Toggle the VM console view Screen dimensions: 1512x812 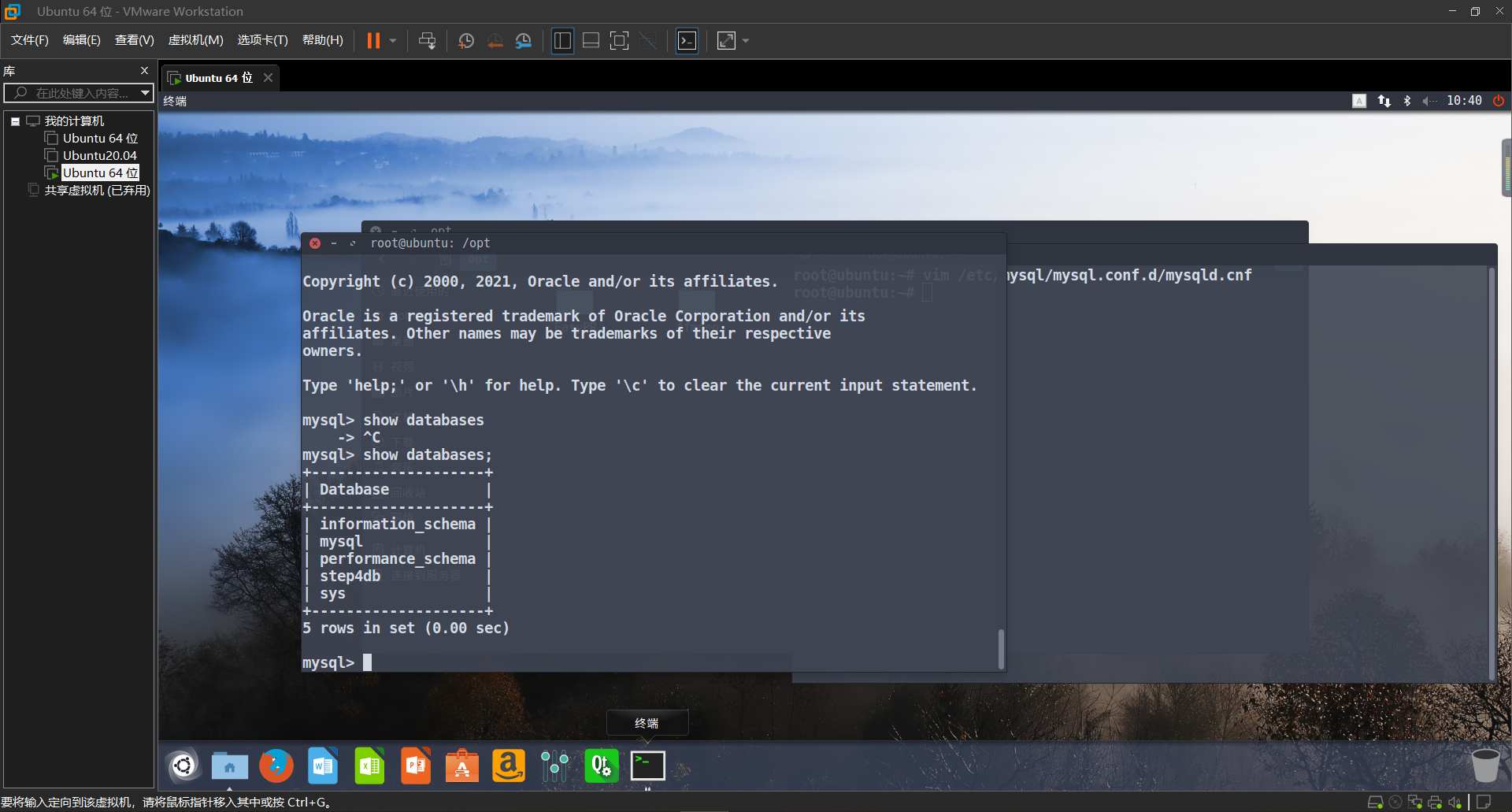[687, 40]
